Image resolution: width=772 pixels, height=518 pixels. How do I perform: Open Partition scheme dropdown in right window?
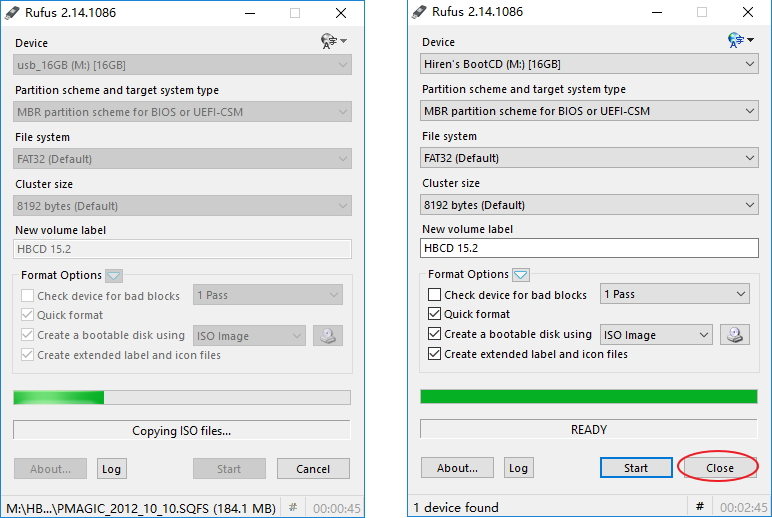coord(589,111)
